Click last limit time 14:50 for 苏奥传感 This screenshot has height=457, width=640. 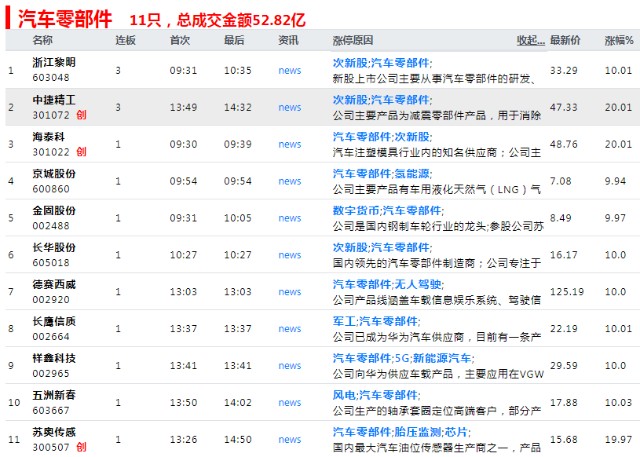click(238, 440)
